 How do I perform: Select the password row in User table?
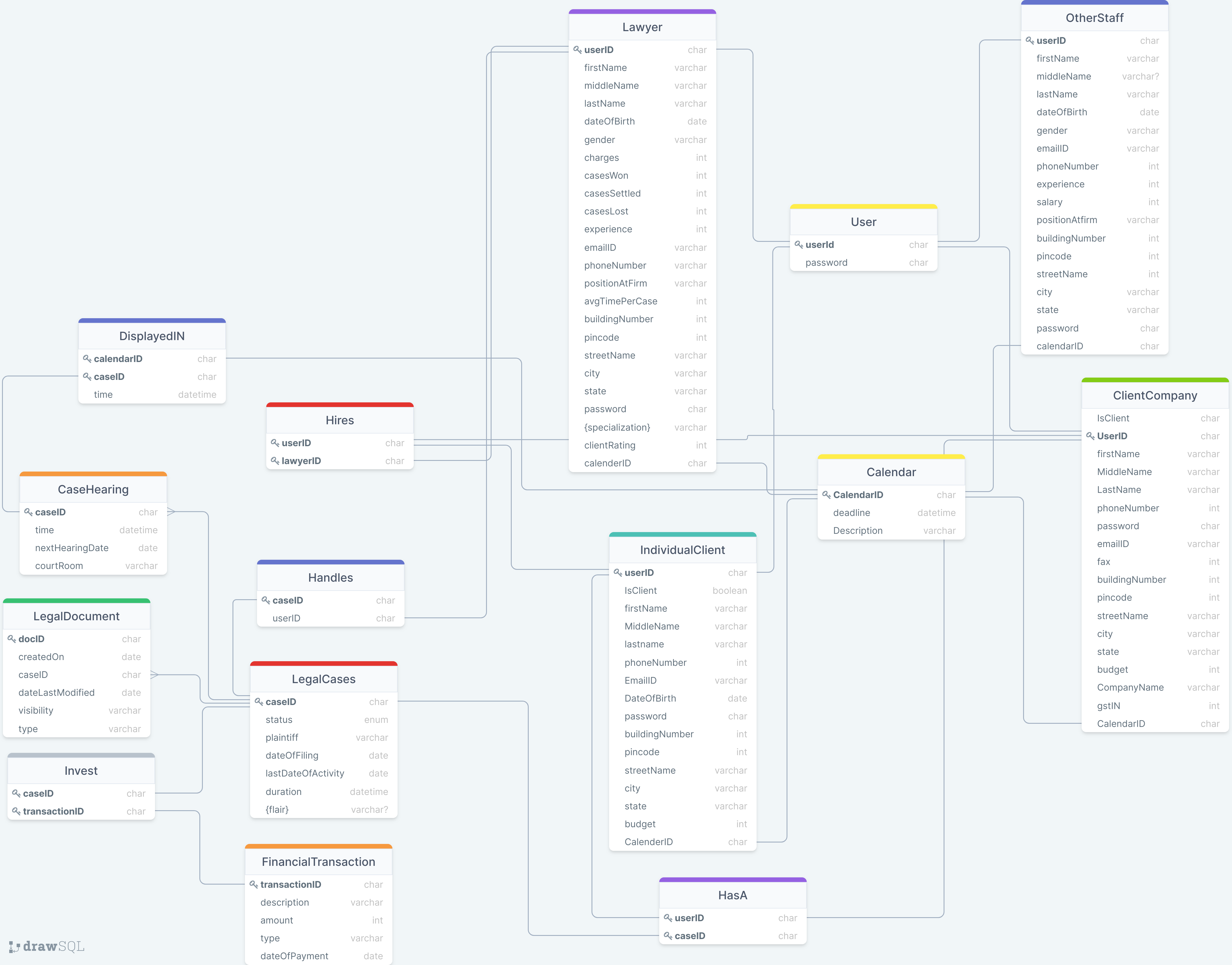click(863, 263)
